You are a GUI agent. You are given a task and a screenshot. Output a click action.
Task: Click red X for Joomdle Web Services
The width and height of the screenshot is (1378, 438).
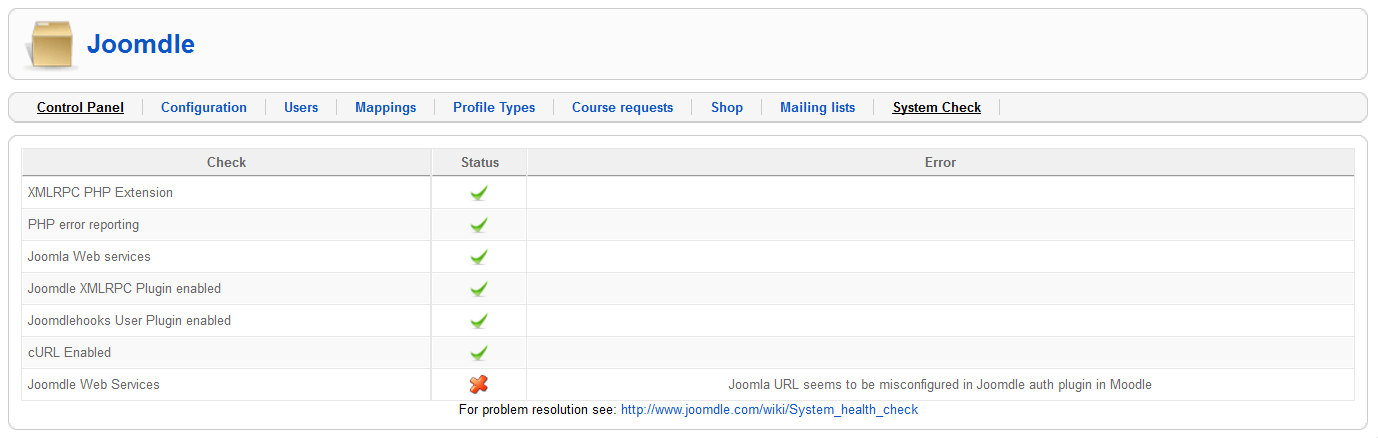(479, 385)
